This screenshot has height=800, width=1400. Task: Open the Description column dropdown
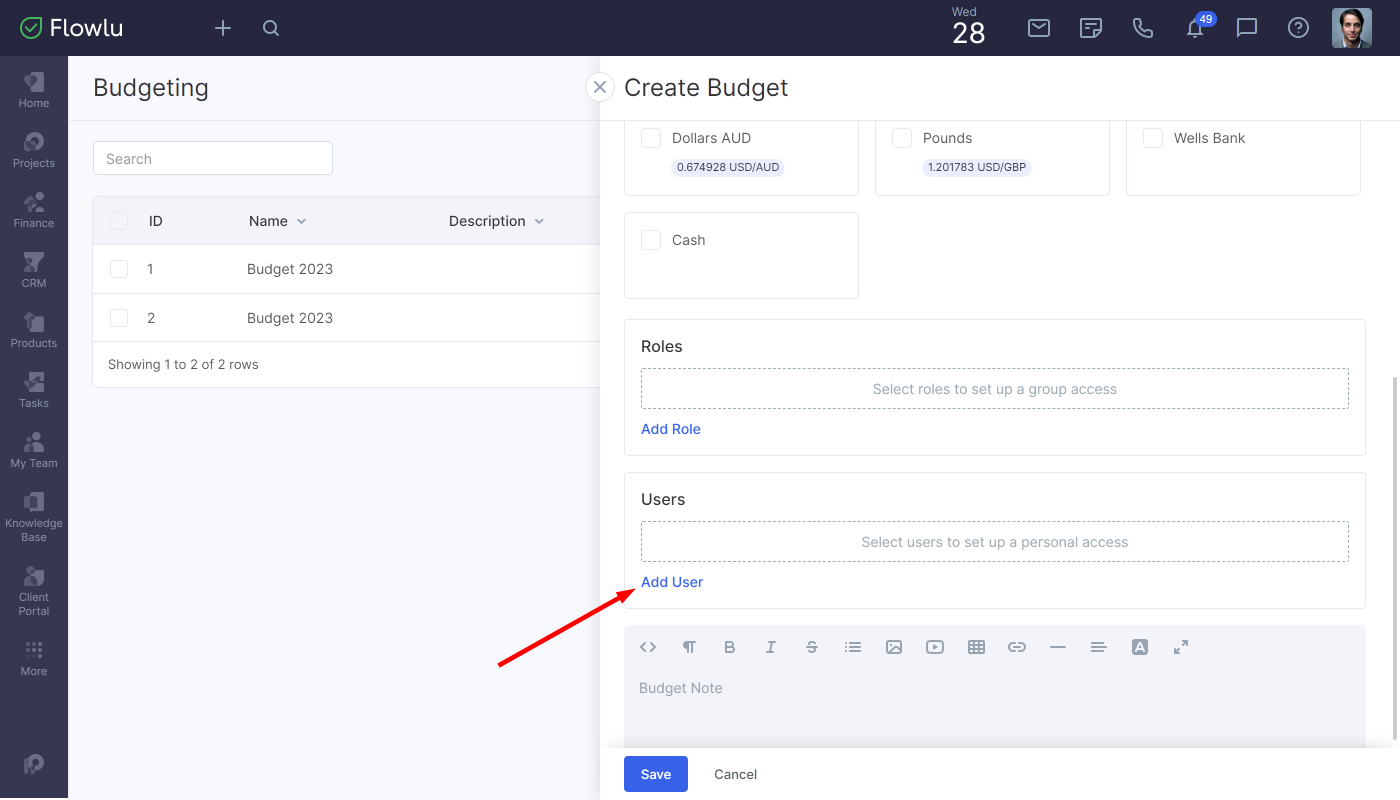click(x=539, y=221)
